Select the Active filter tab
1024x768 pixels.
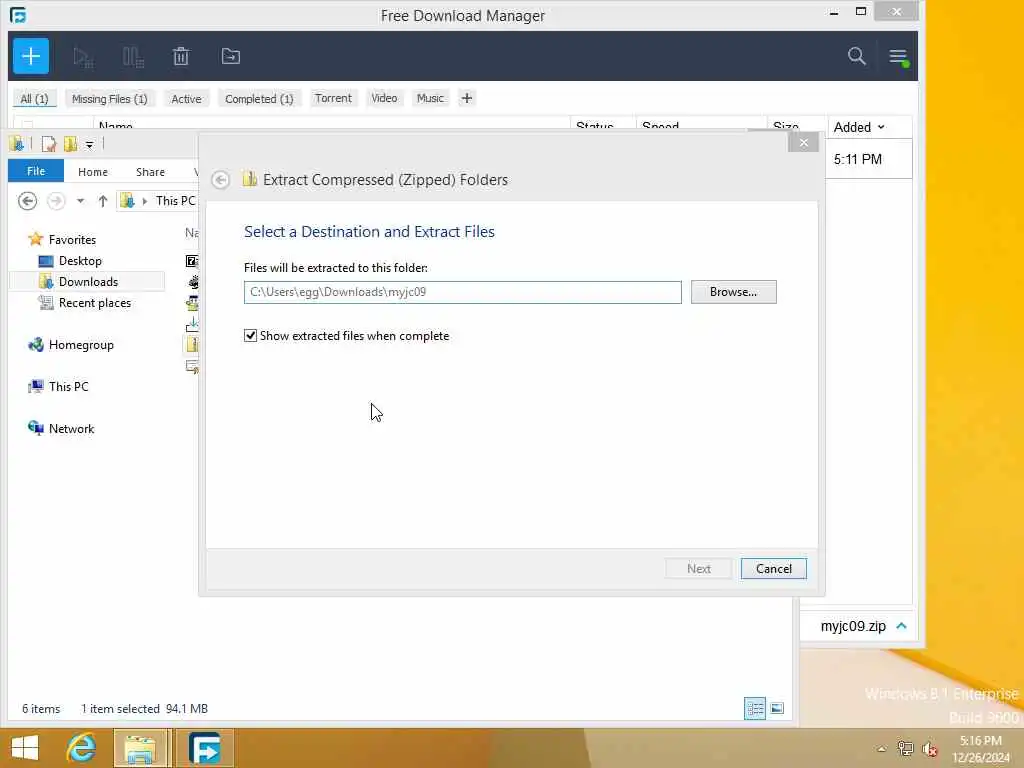pyautogui.click(x=186, y=99)
